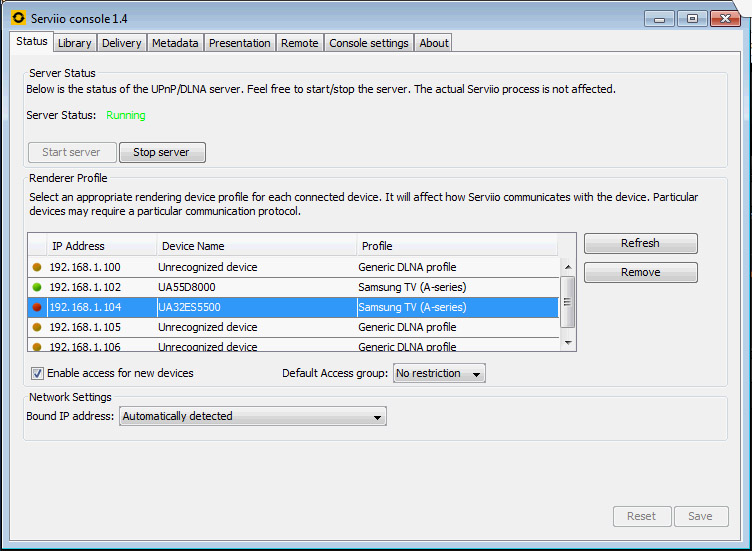Click the device list scroll up arrow
This screenshot has height=551, width=752.
click(x=568, y=267)
